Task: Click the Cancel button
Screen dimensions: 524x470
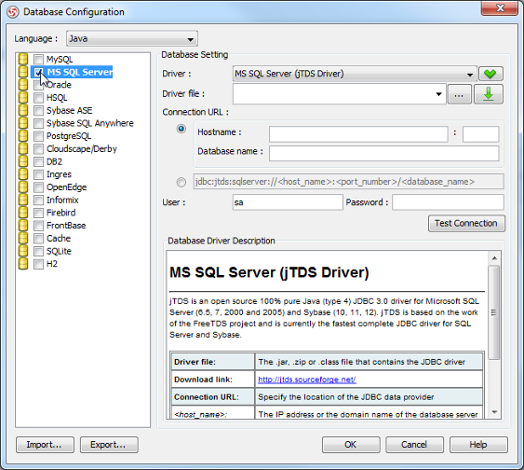Action: click(414, 445)
